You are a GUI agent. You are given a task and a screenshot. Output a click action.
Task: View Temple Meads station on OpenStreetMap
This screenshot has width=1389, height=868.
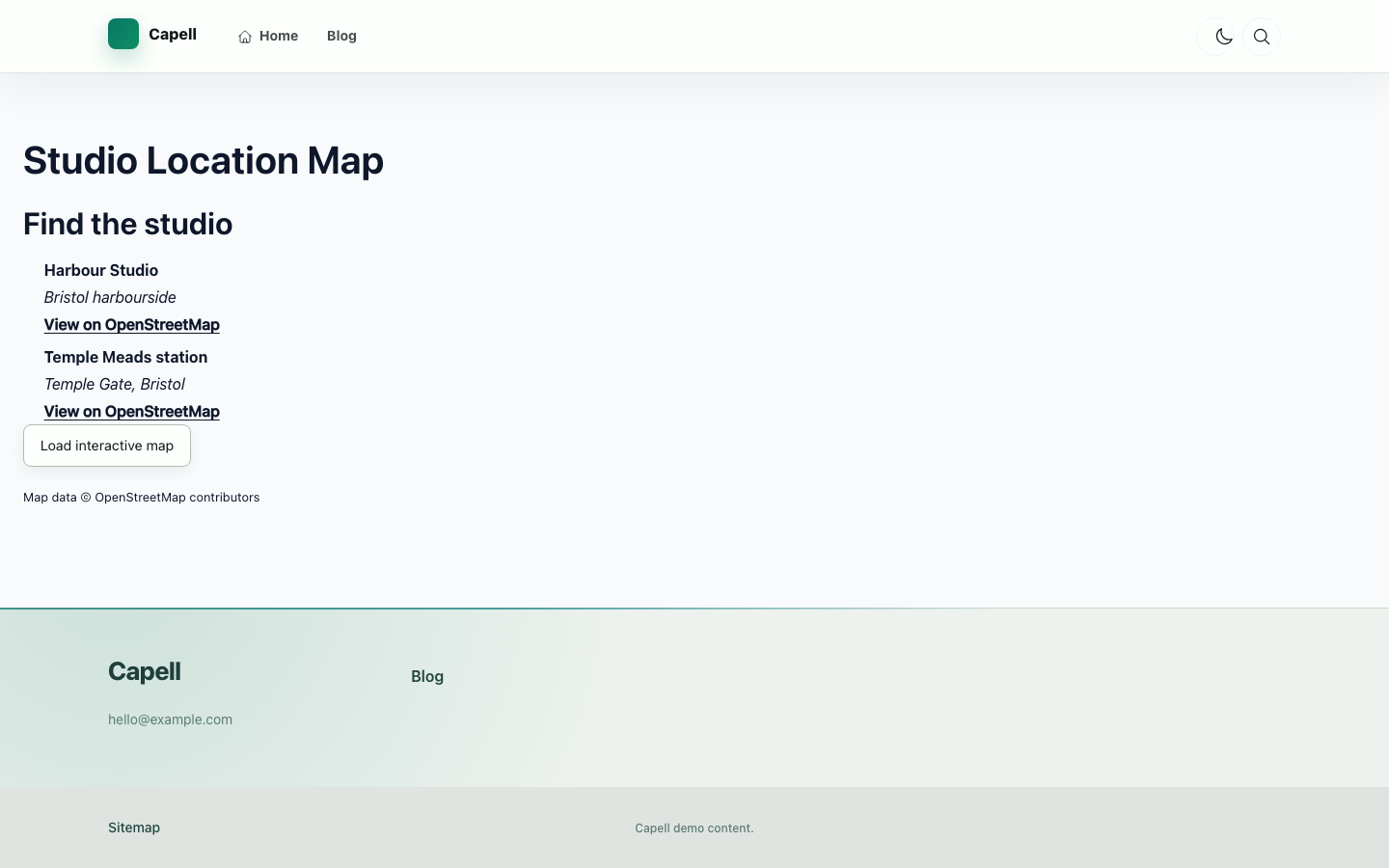(132, 411)
